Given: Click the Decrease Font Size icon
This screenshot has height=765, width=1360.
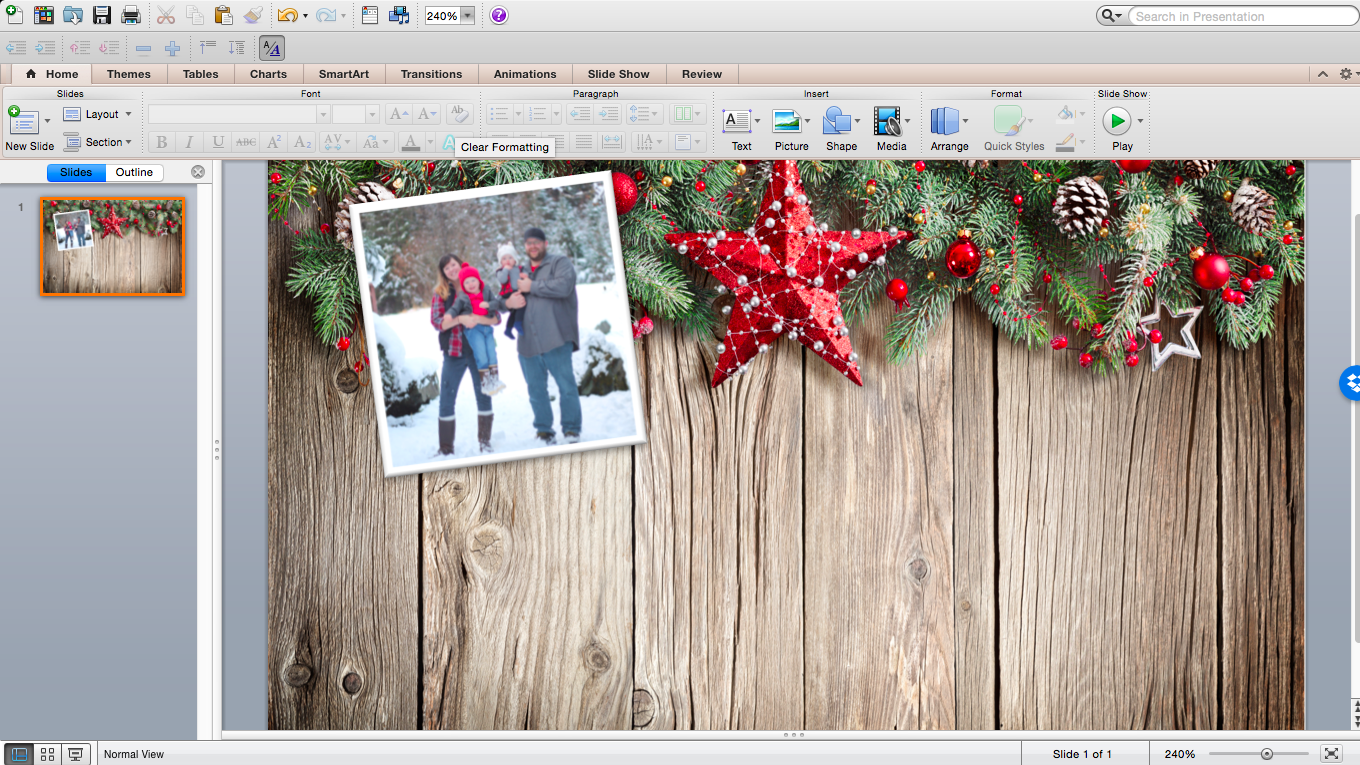Looking at the screenshot, I should coord(428,114).
